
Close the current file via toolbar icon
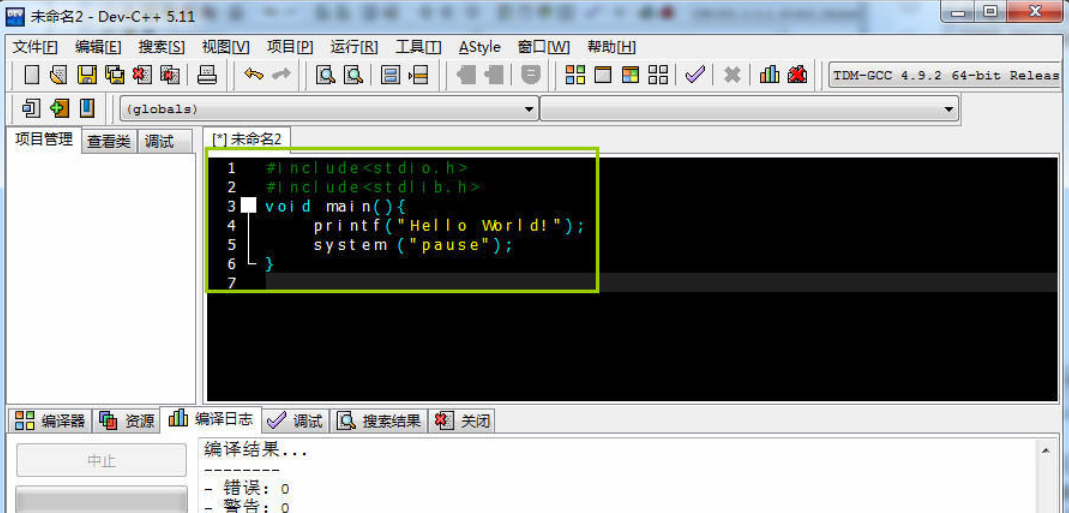click(x=142, y=74)
